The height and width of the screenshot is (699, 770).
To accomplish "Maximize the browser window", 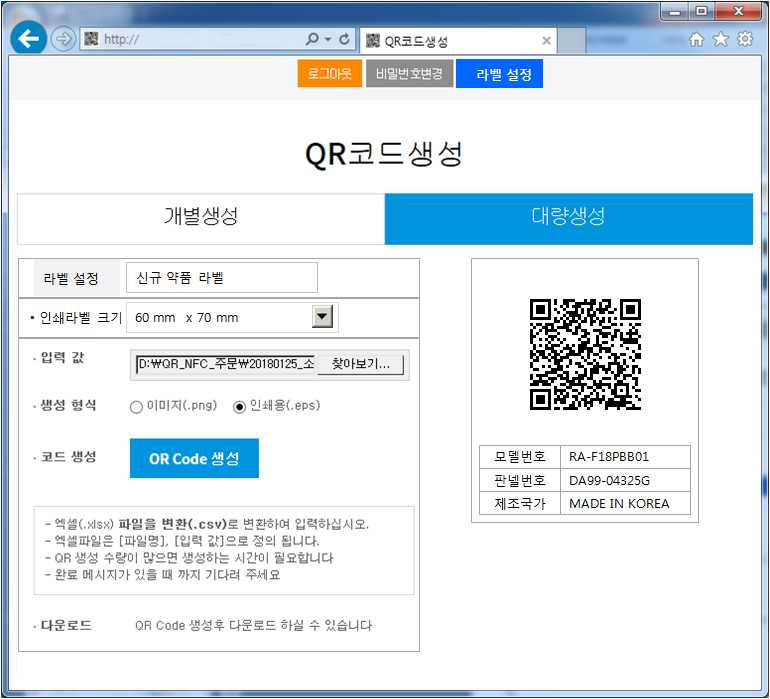I will coord(701,11).
